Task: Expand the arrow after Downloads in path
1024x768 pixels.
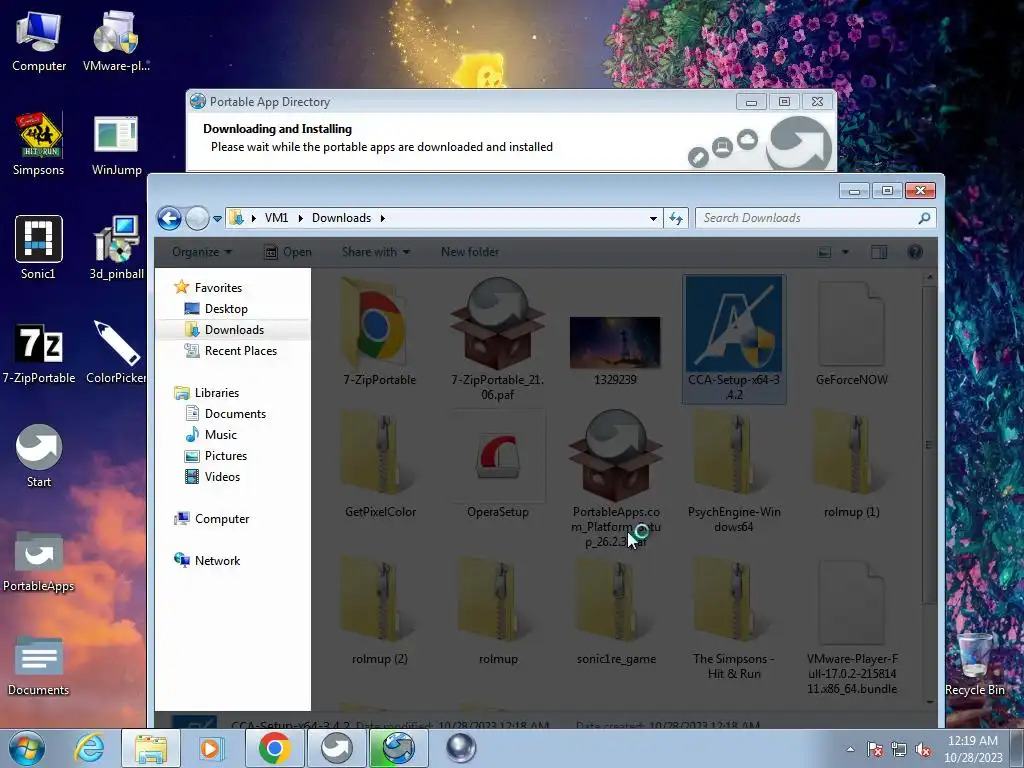Action: (x=383, y=218)
